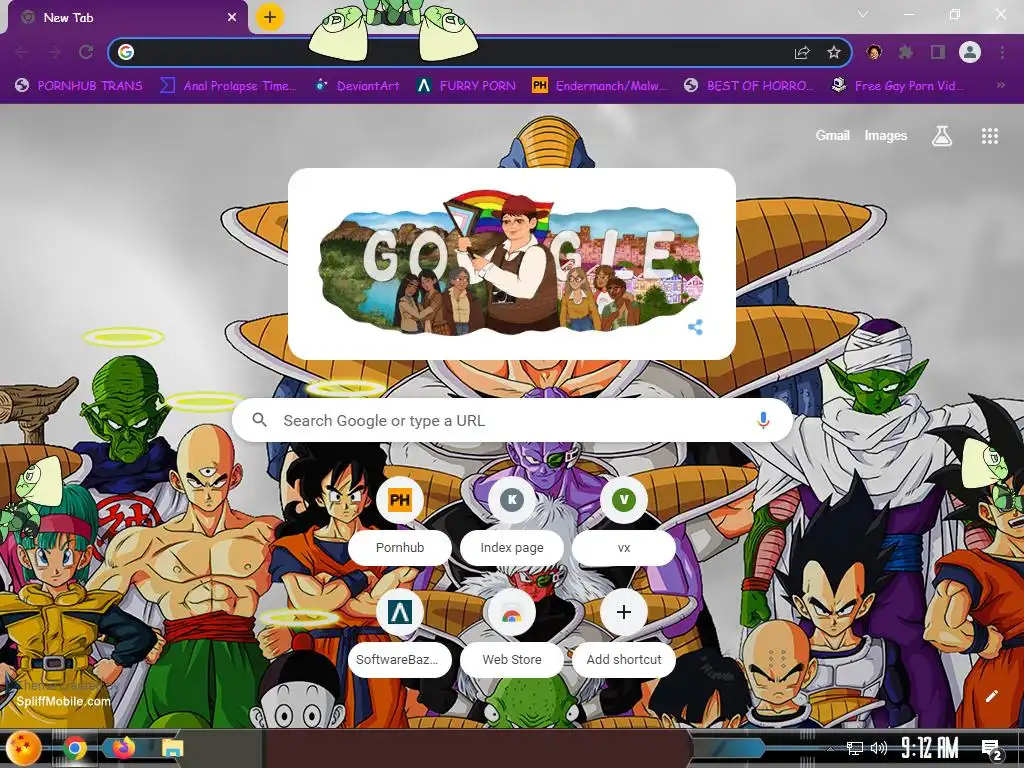Start voice search with the microphone
Screen dimensions: 1024x768
763,421
